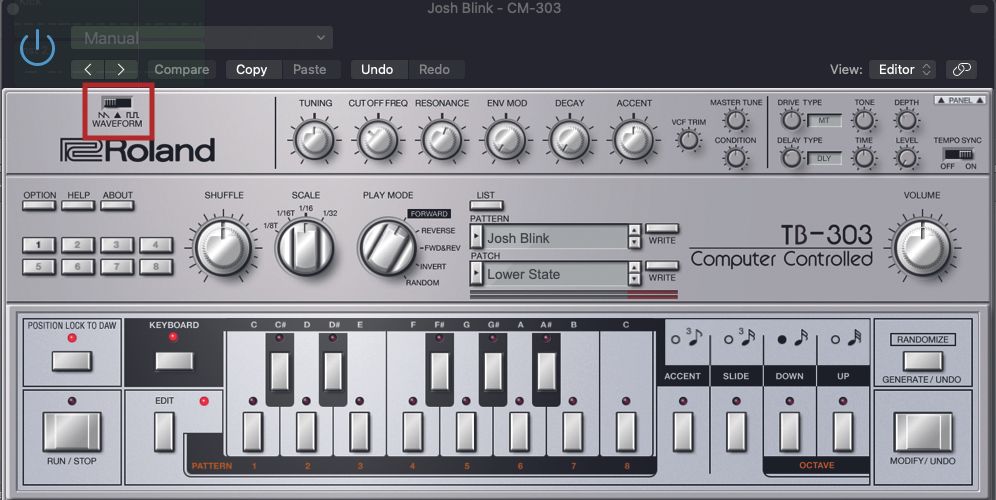
Task: Click the TONE knob
Action: 864,119
